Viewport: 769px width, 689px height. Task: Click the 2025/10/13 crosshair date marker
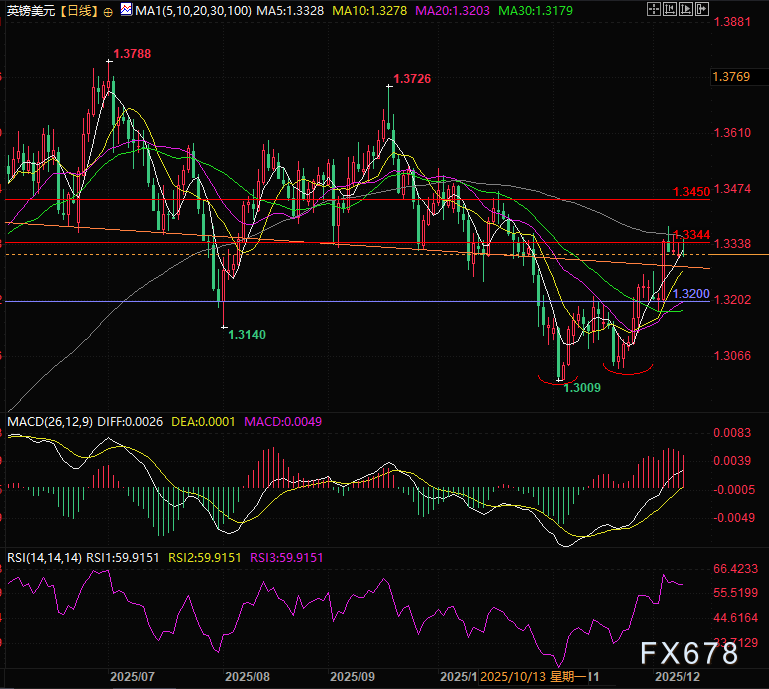510,677
